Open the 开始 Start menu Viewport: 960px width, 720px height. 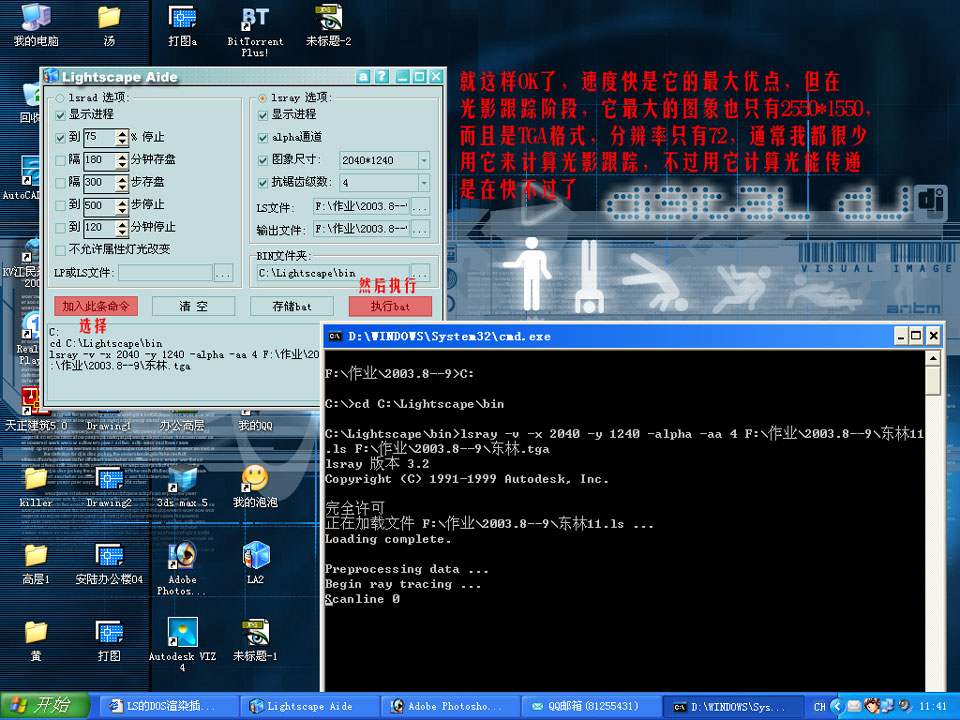pyautogui.click(x=45, y=706)
